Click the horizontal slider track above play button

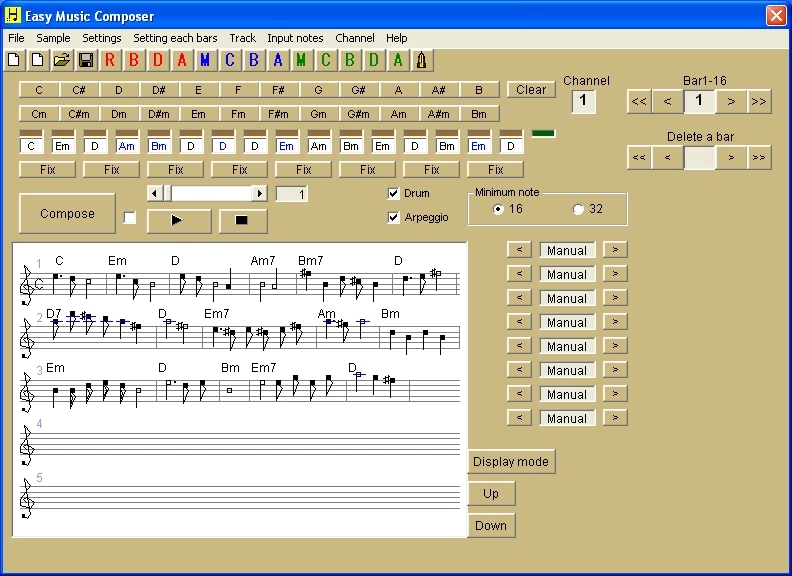(210, 193)
